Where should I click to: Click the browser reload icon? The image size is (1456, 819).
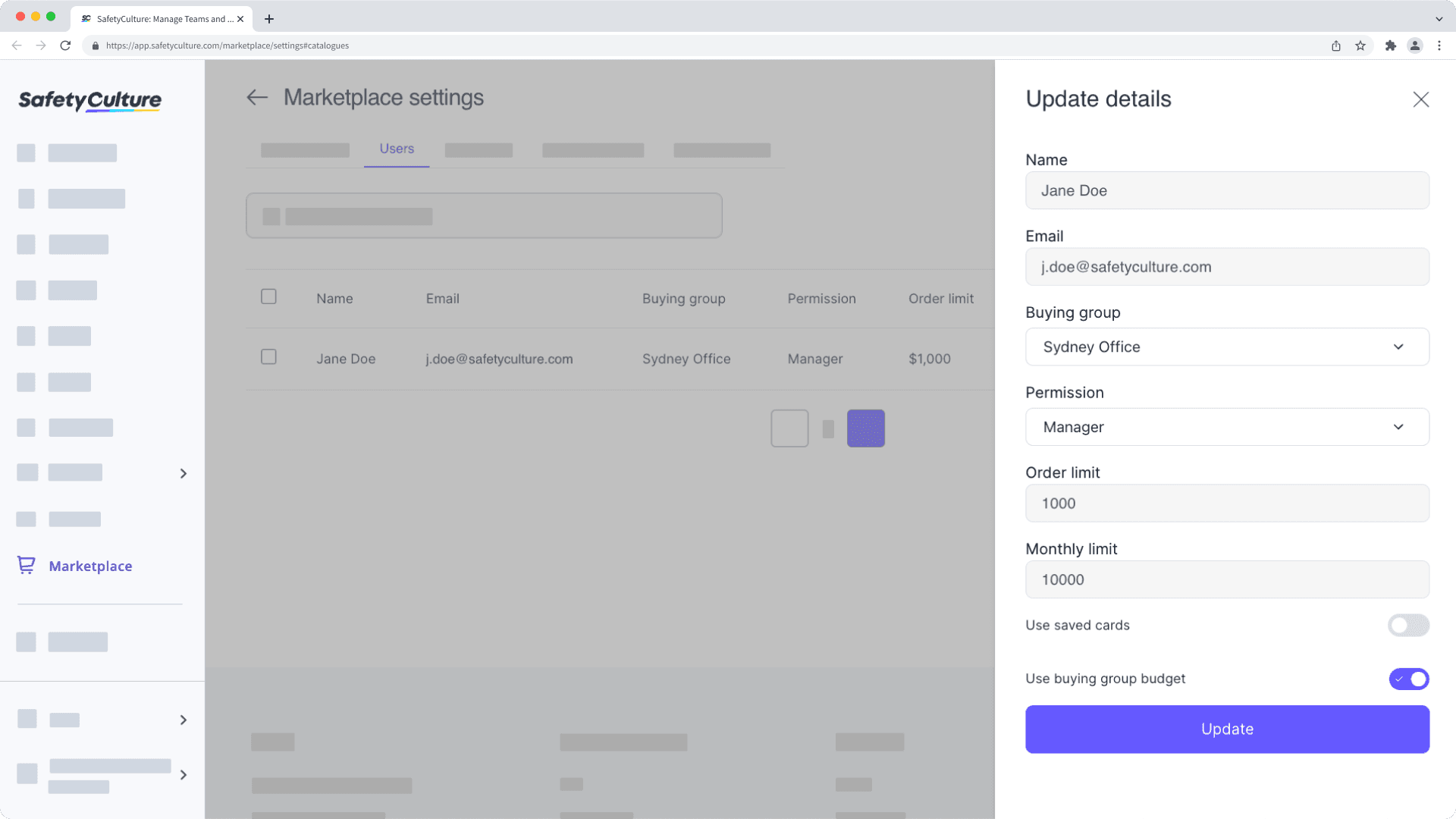(x=65, y=45)
